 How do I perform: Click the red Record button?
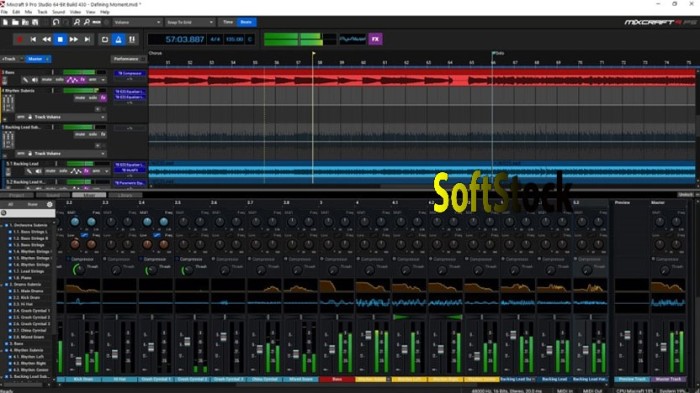pyautogui.click(x=20, y=39)
